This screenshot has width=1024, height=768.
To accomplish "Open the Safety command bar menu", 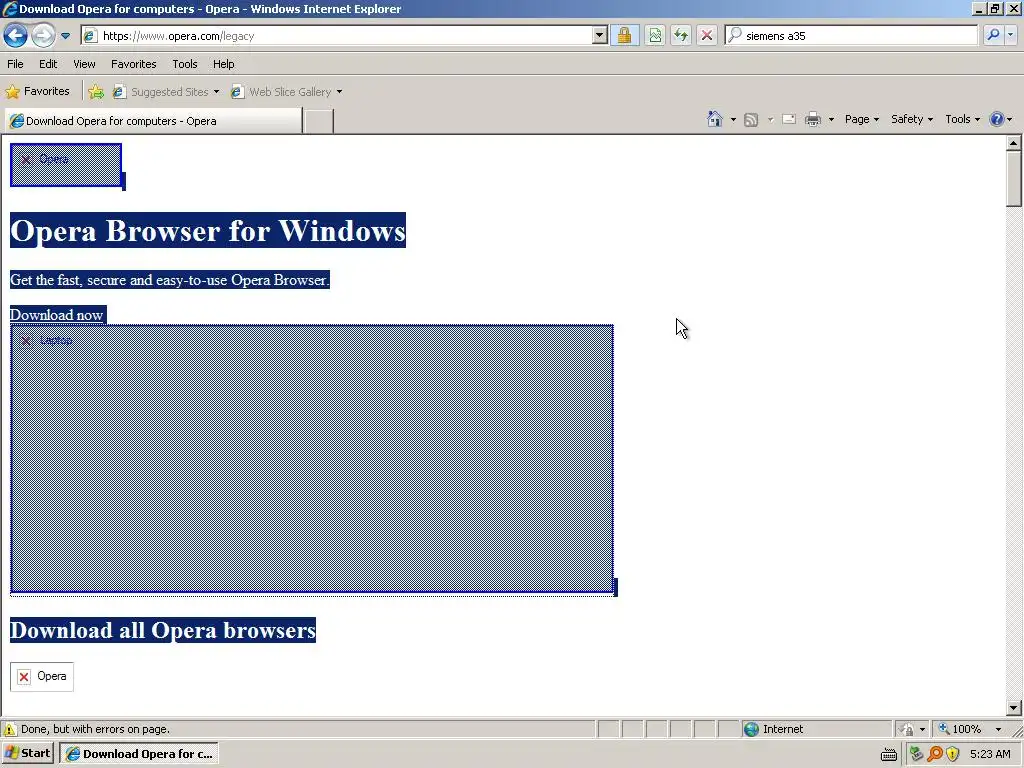I will point(912,120).
